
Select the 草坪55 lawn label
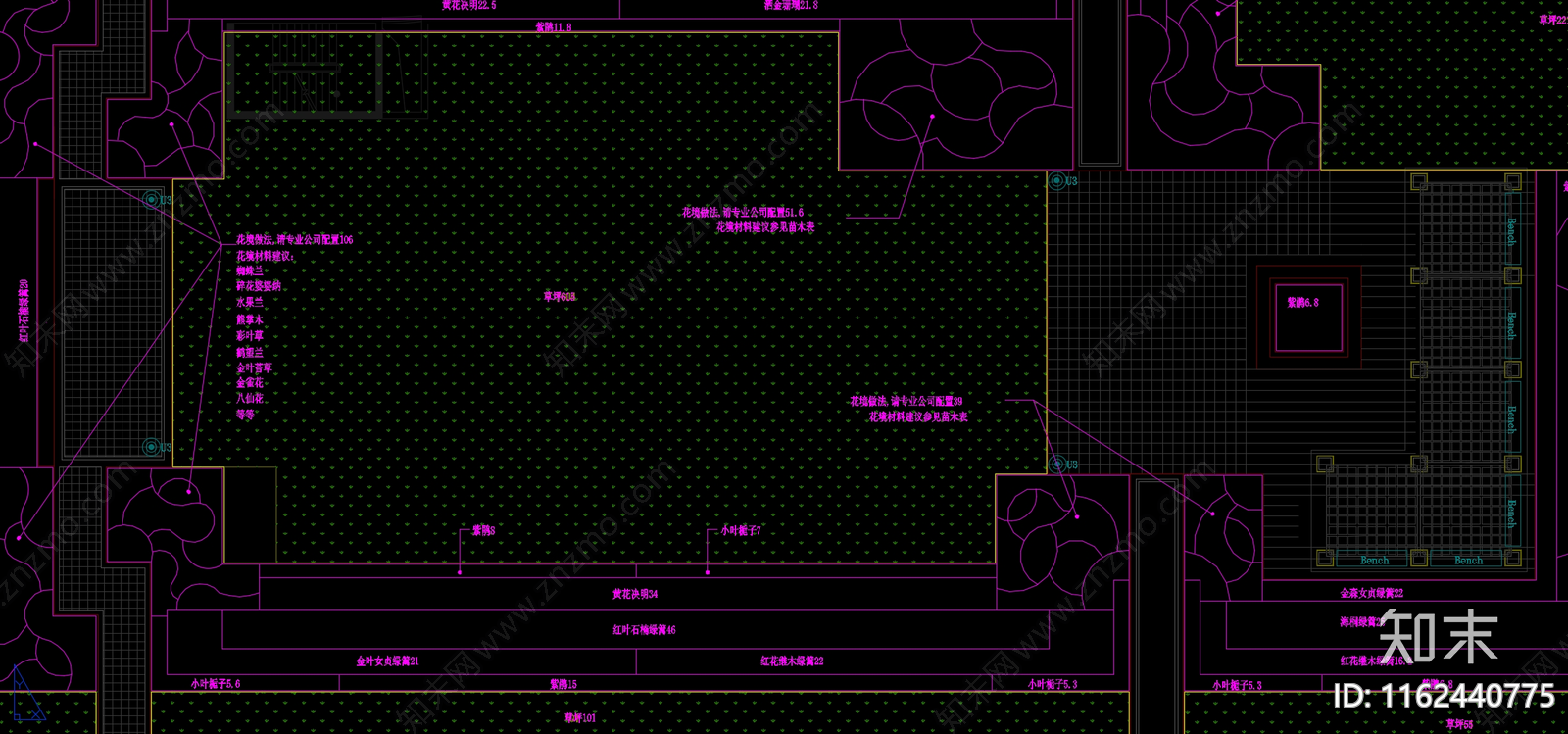click(1459, 724)
